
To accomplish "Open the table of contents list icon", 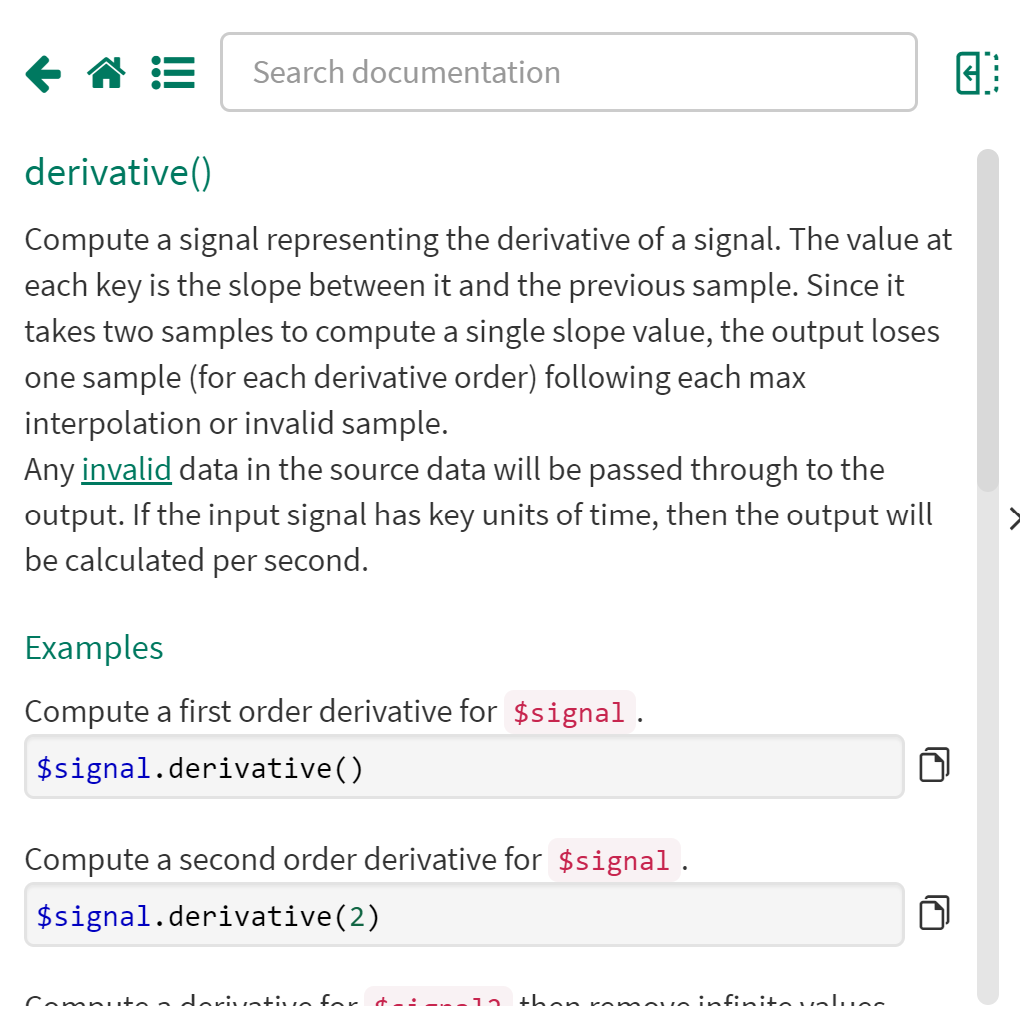I will 173,73.
